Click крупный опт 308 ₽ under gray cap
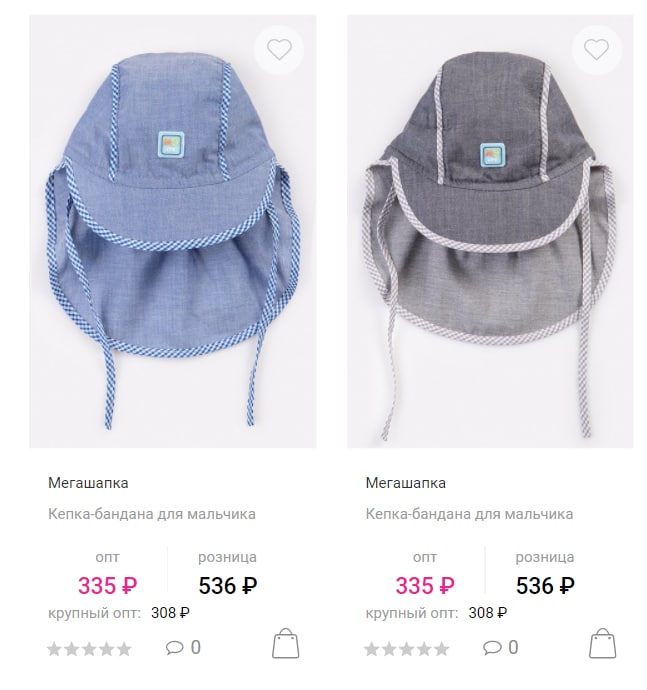 pyautogui.click(x=436, y=613)
